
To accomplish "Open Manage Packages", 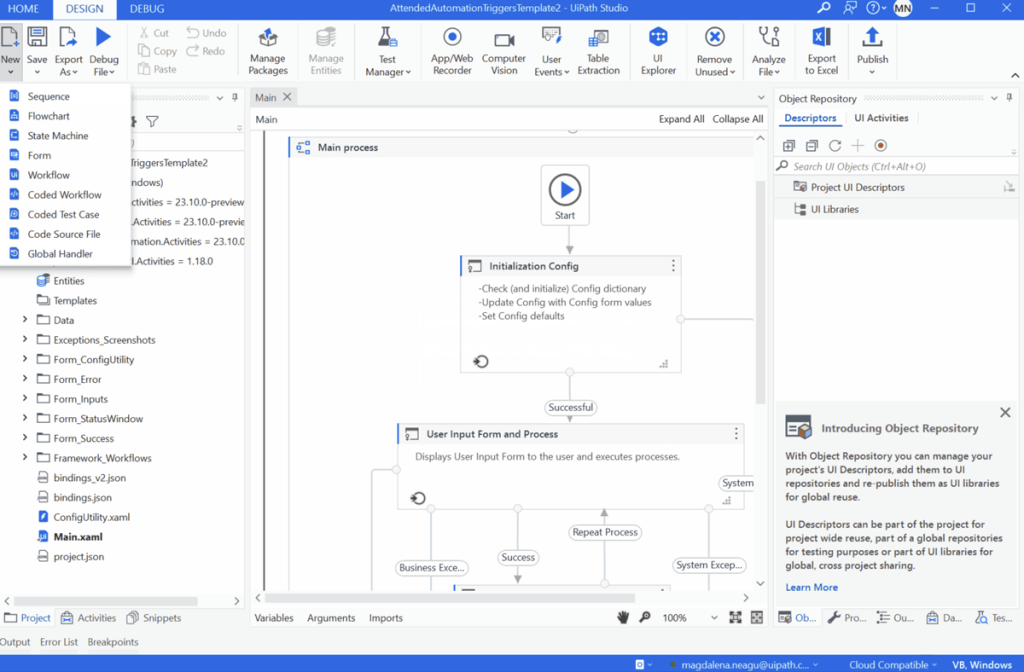I will [268, 52].
